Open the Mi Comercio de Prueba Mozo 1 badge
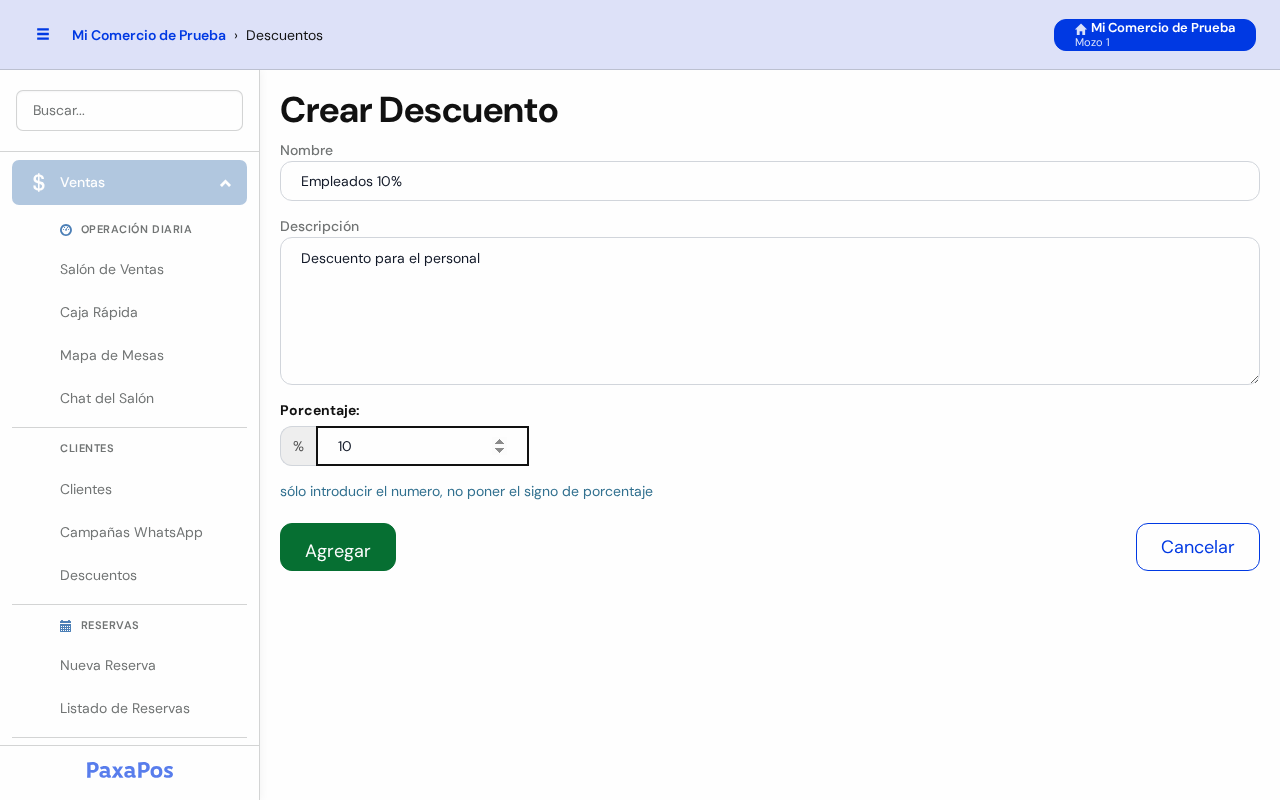Screen dimensions: 1280x800 tap(1155, 35)
